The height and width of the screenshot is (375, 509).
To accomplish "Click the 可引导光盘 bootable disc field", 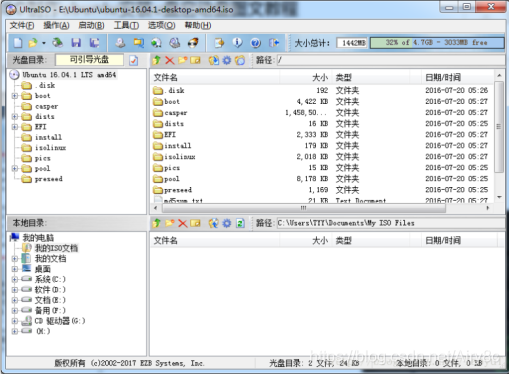I will (89, 60).
